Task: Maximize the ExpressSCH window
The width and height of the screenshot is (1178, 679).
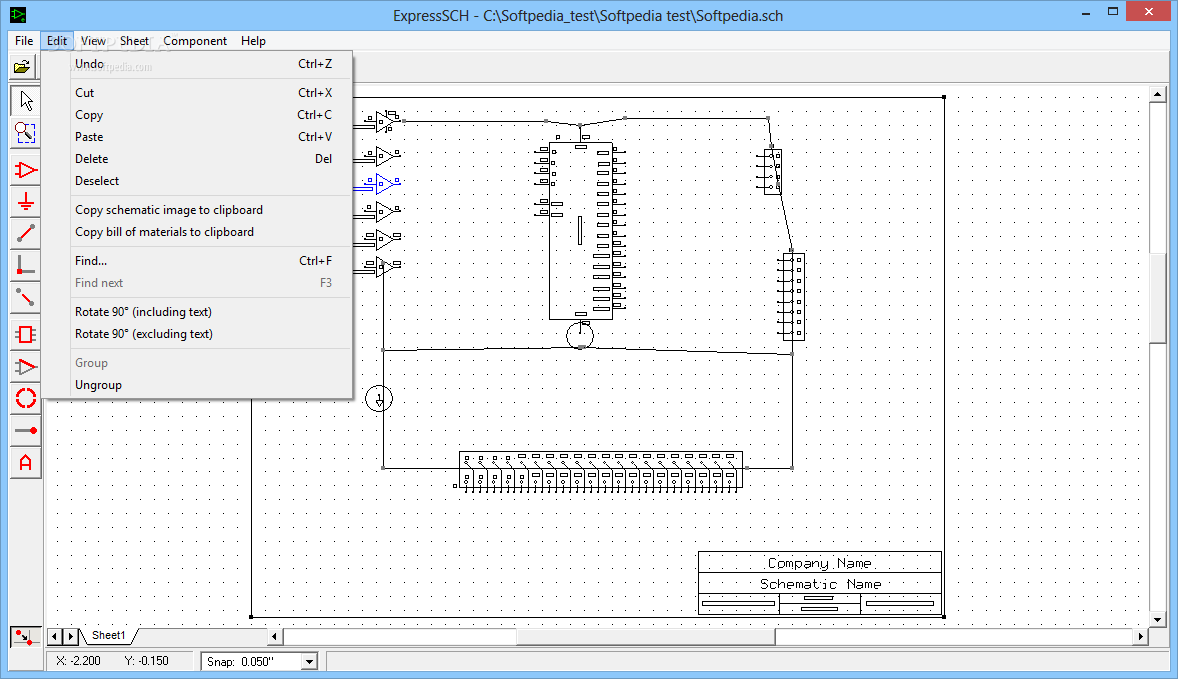Action: (1113, 13)
